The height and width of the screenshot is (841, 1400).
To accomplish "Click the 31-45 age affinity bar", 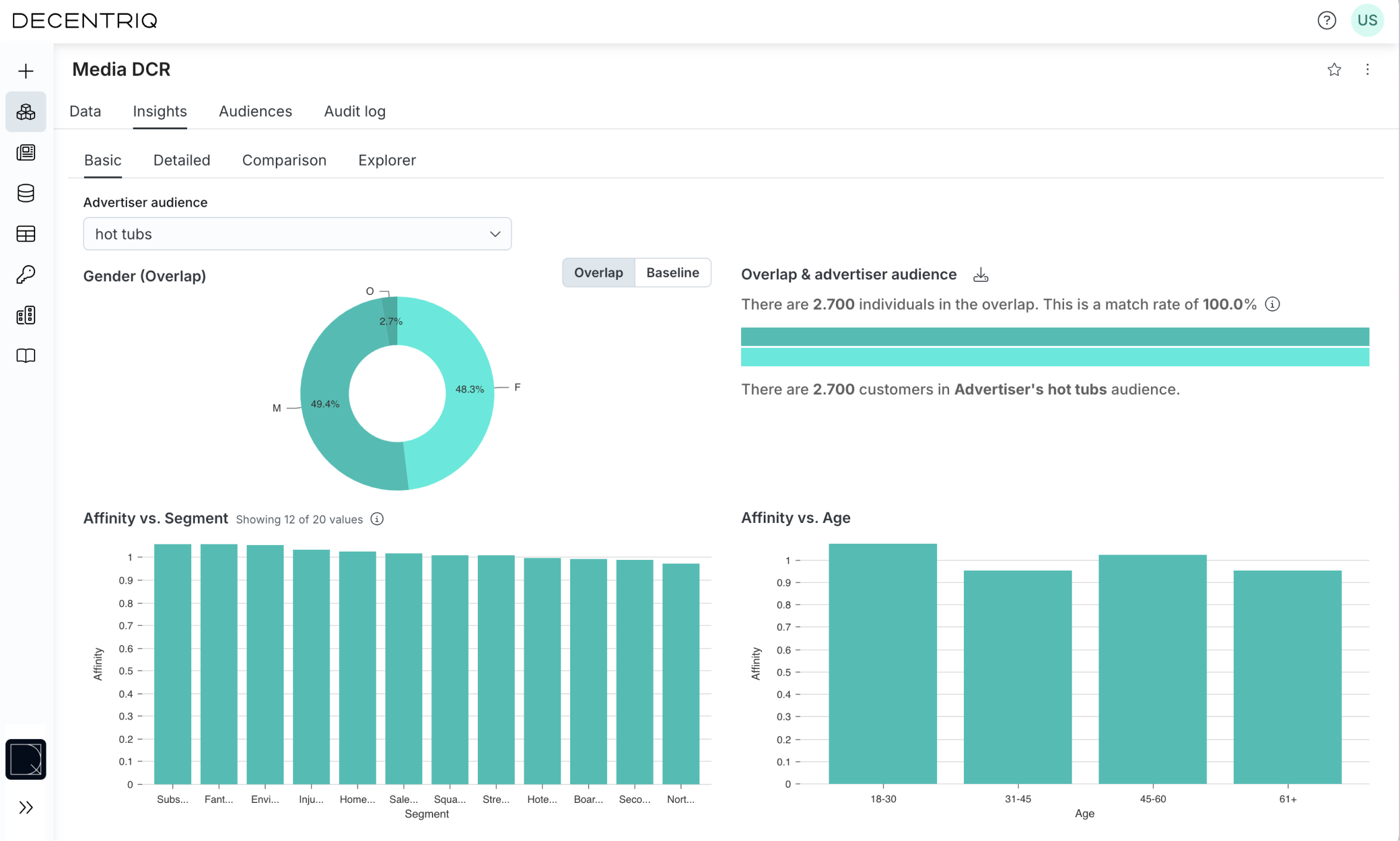I will 1018,677.
